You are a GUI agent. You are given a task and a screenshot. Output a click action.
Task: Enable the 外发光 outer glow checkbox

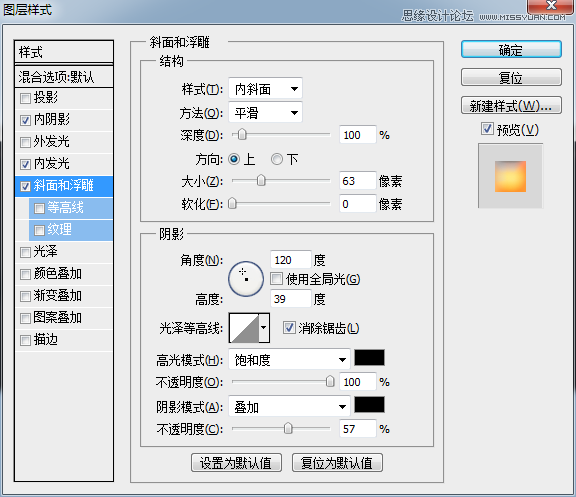[25, 142]
